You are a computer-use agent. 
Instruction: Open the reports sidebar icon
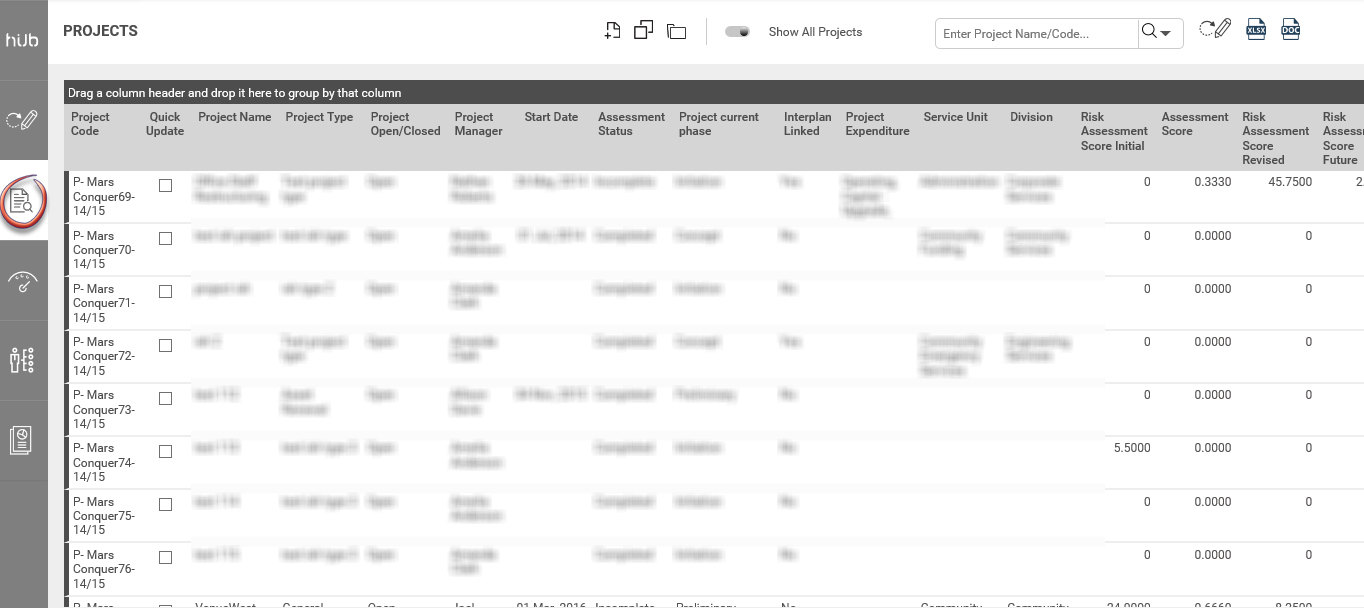coord(22,440)
